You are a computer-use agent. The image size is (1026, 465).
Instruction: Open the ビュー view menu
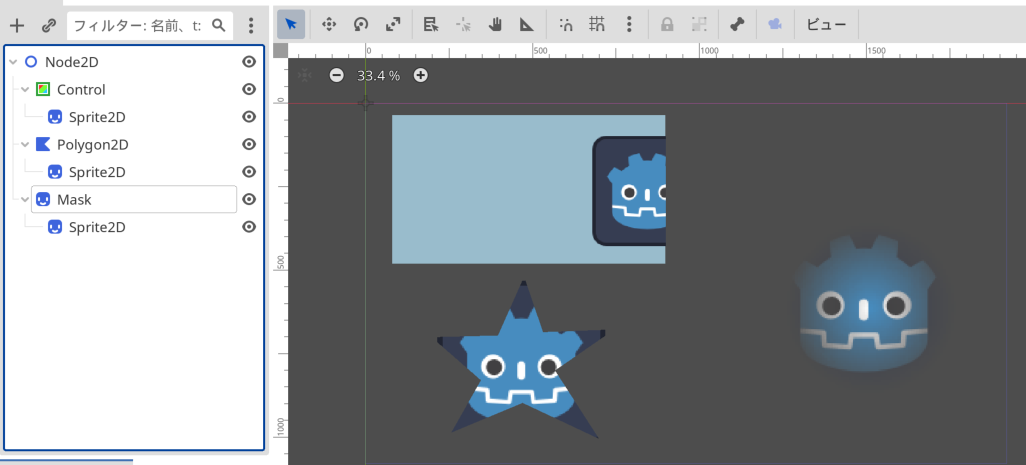pos(826,25)
